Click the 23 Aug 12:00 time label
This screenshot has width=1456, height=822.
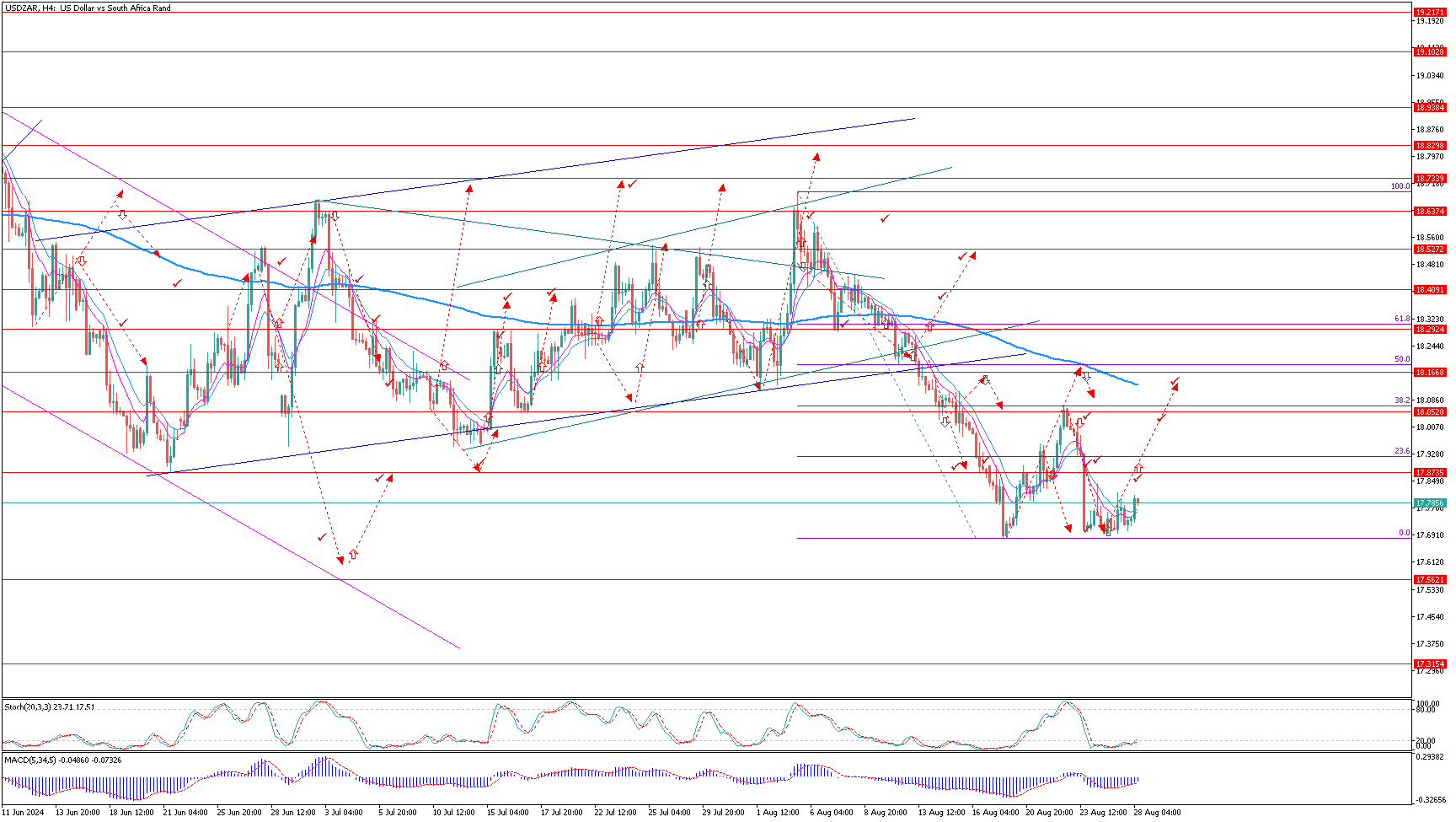[1104, 813]
